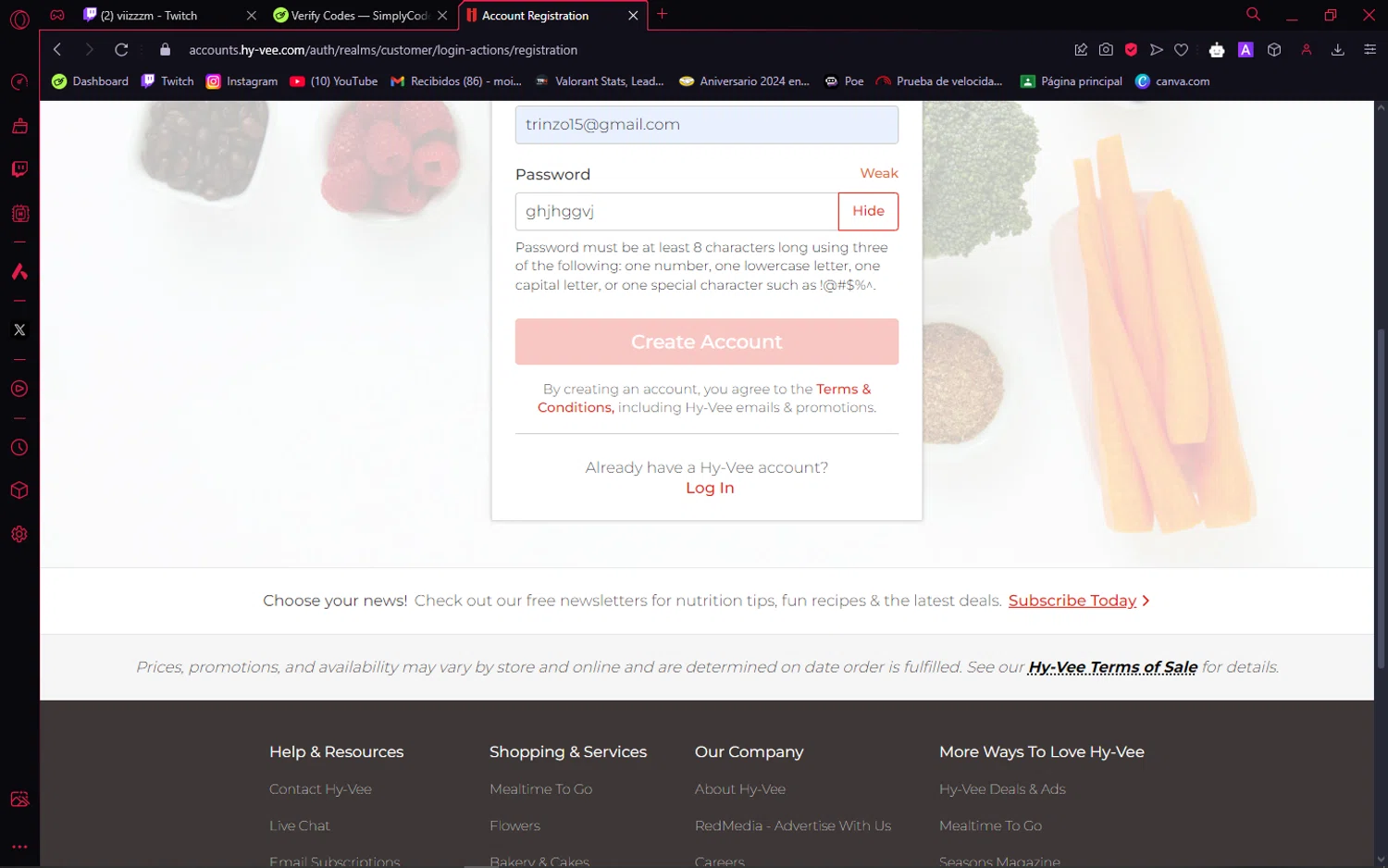1388x868 pixels.
Task: Click Subscribe Today newsletter link
Action: point(1072,601)
